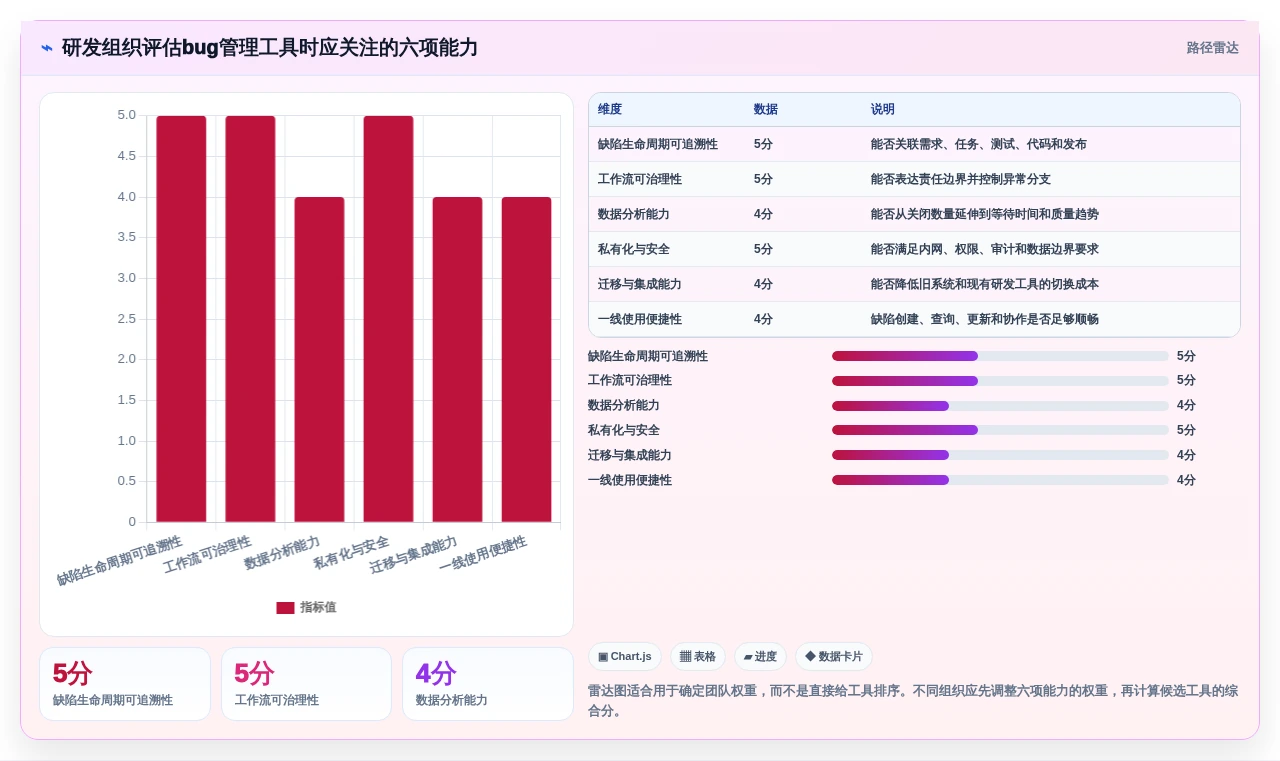Click the 迁移与集成能力 bar in the chart
Image resolution: width=1280 pixels, height=761 pixels.
pos(457,359)
